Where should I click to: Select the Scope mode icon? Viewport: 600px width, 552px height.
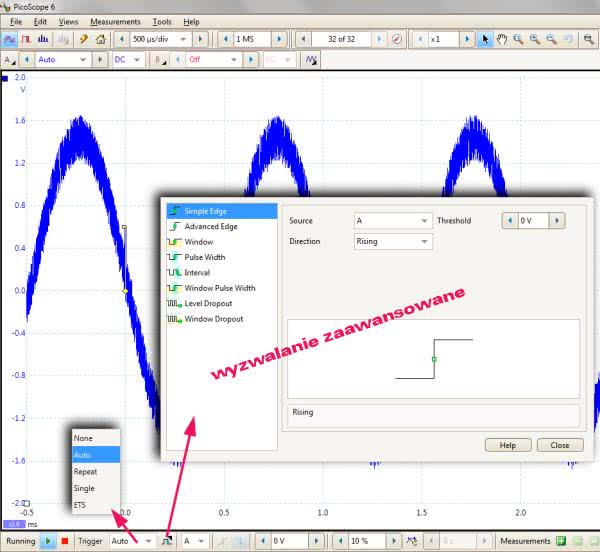(9, 39)
